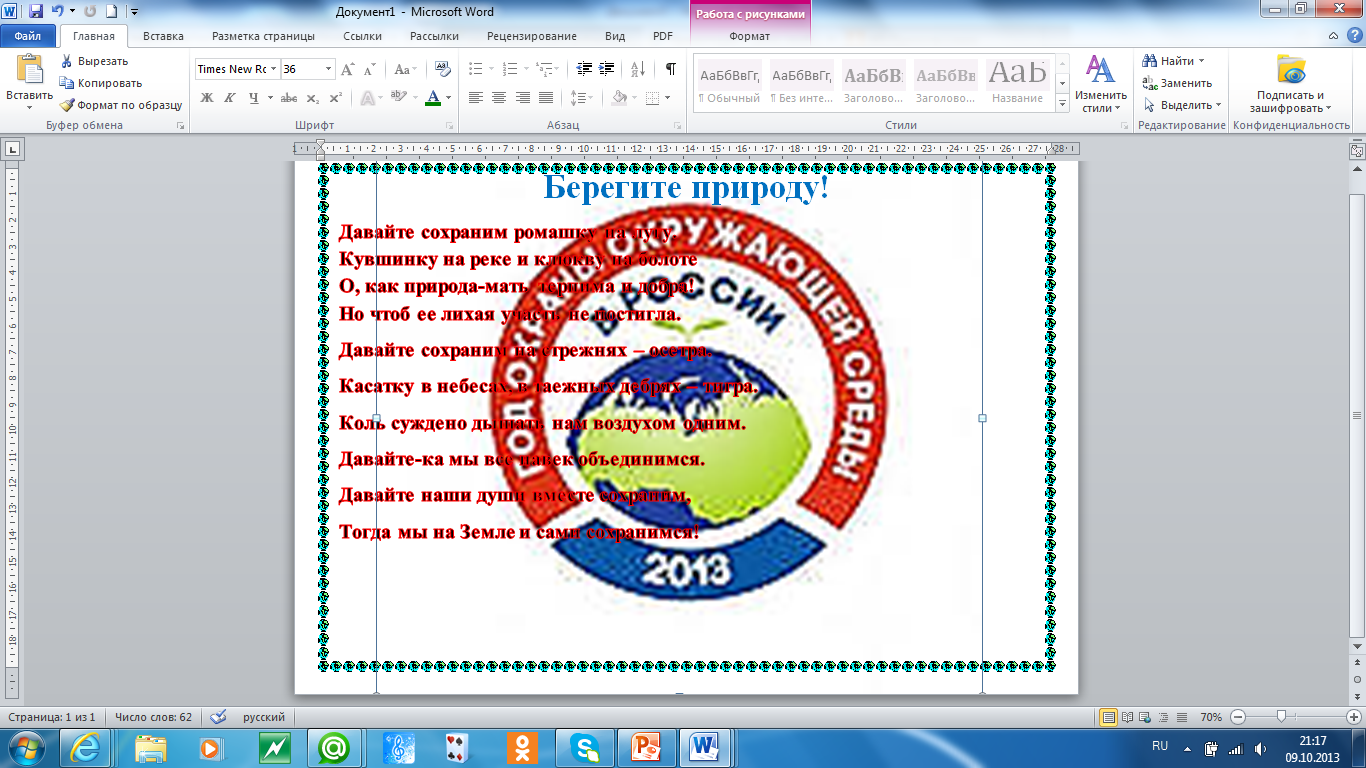This screenshot has height=768, width=1366.
Task: Open line spacing menu
Action: click(584, 98)
